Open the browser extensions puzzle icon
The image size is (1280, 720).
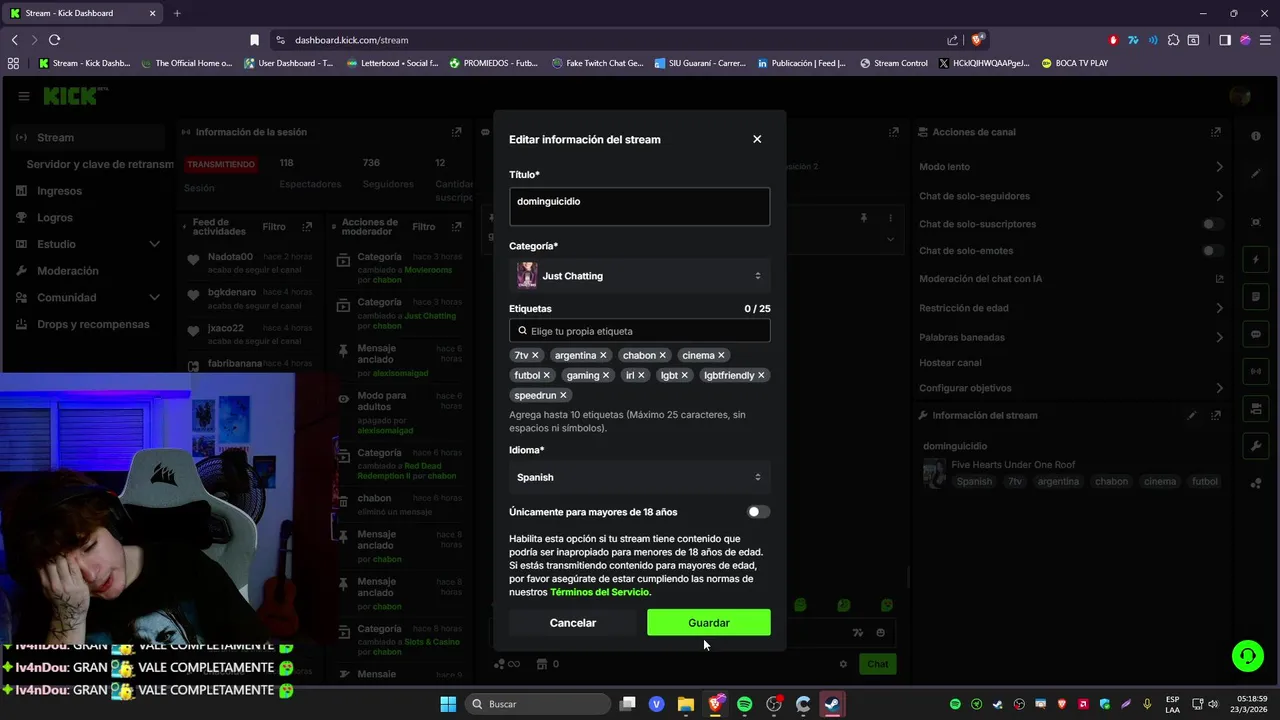(x=1172, y=40)
